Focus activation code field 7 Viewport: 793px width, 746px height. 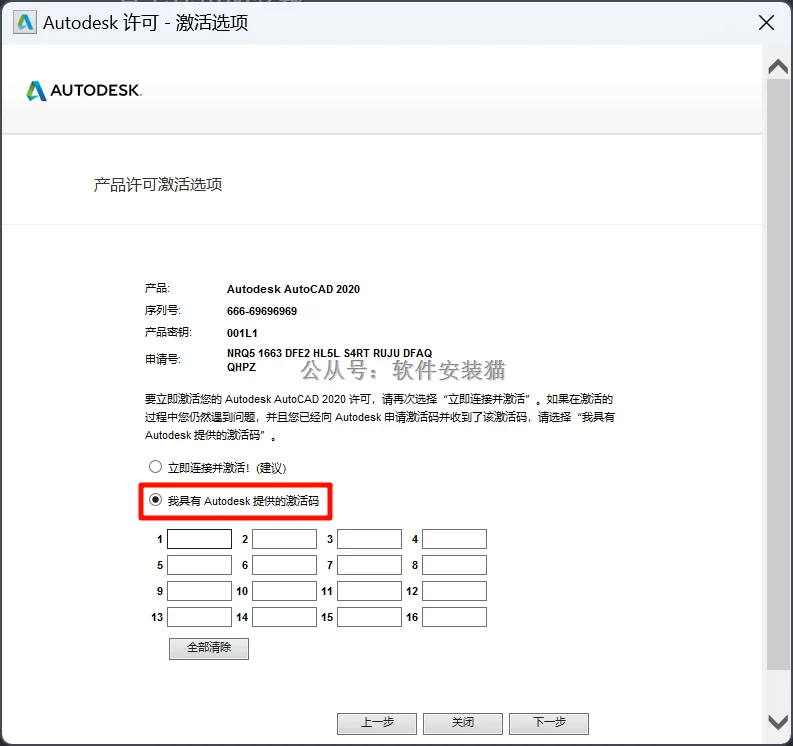(x=369, y=565)
